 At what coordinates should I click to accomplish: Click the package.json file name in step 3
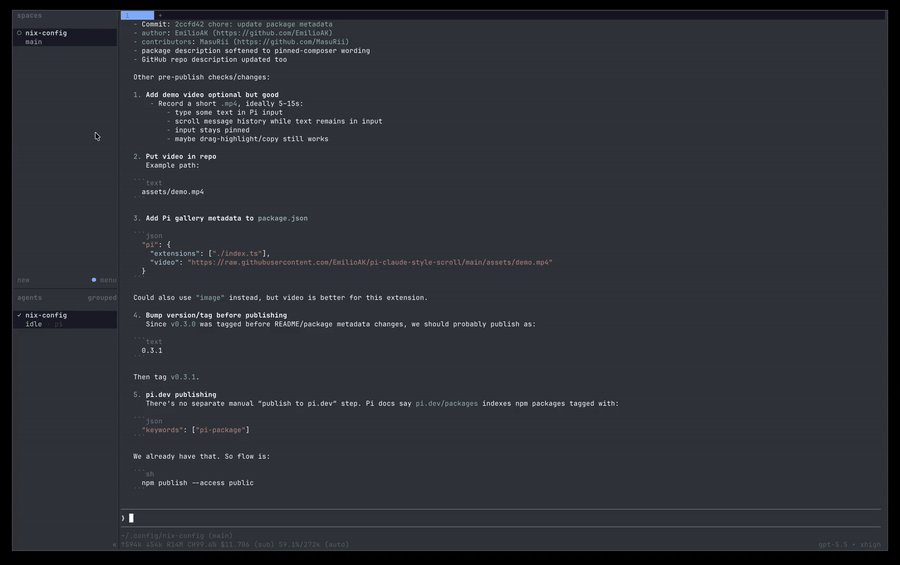282,218
